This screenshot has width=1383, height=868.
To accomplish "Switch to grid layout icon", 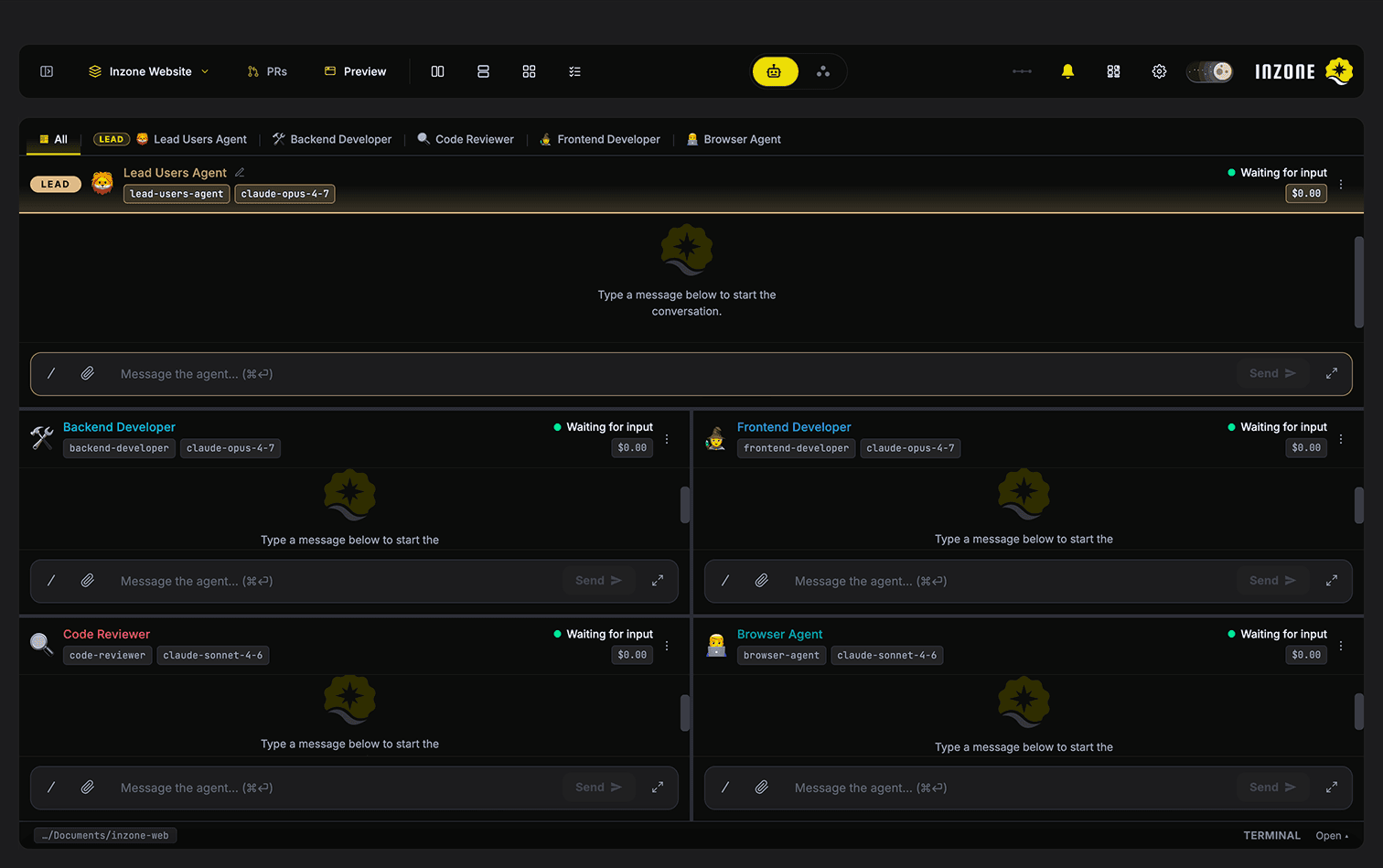I will click(x=530, y=71).
